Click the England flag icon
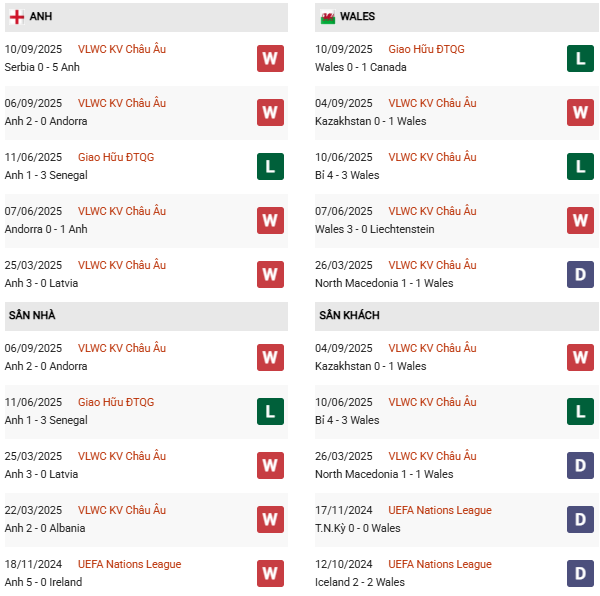 click(x=17, y=17)
